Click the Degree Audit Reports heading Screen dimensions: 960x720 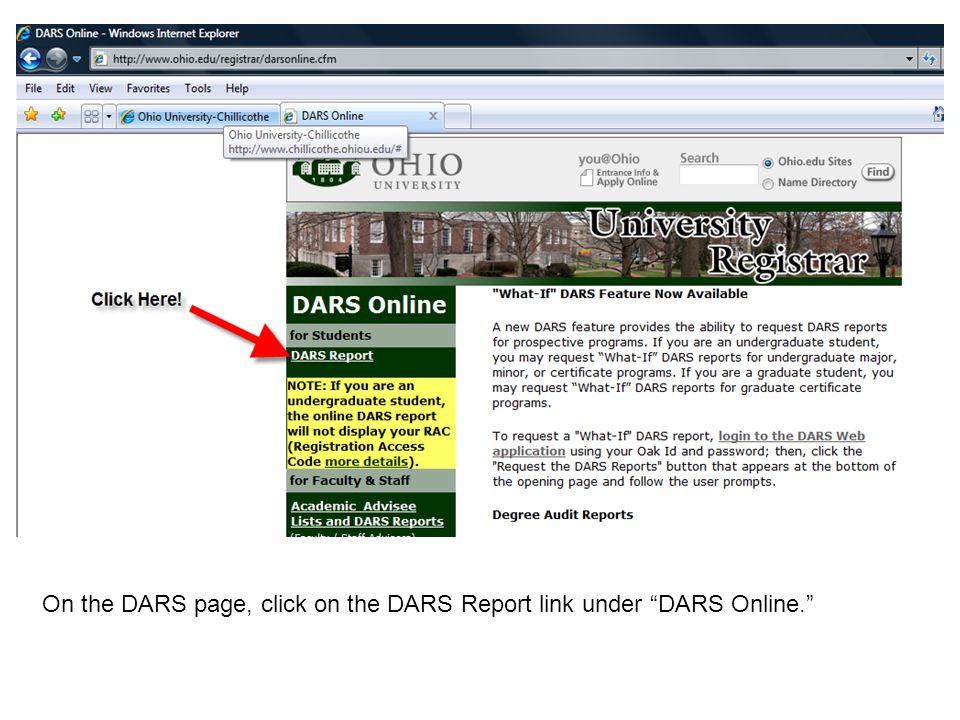(x=563, y=515)
